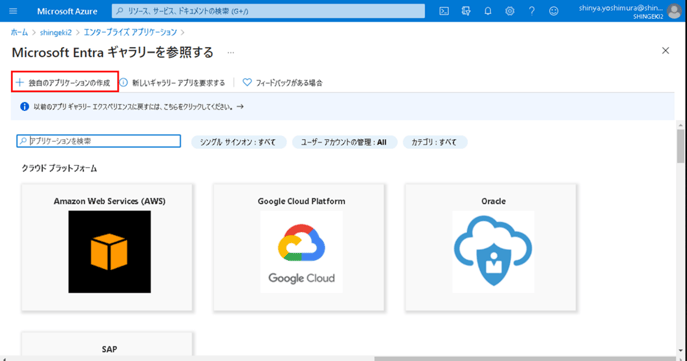Open the feedback smiley icon
Viewport: 687px width, 361px height.
[554, 11]
